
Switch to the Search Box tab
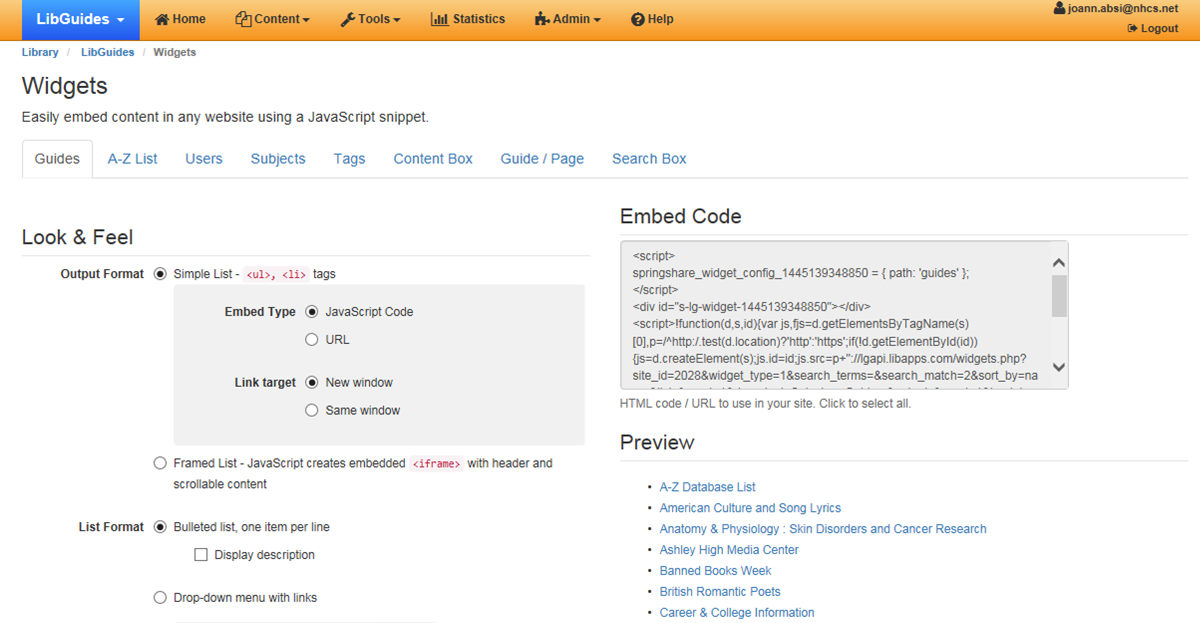(649, 158)
